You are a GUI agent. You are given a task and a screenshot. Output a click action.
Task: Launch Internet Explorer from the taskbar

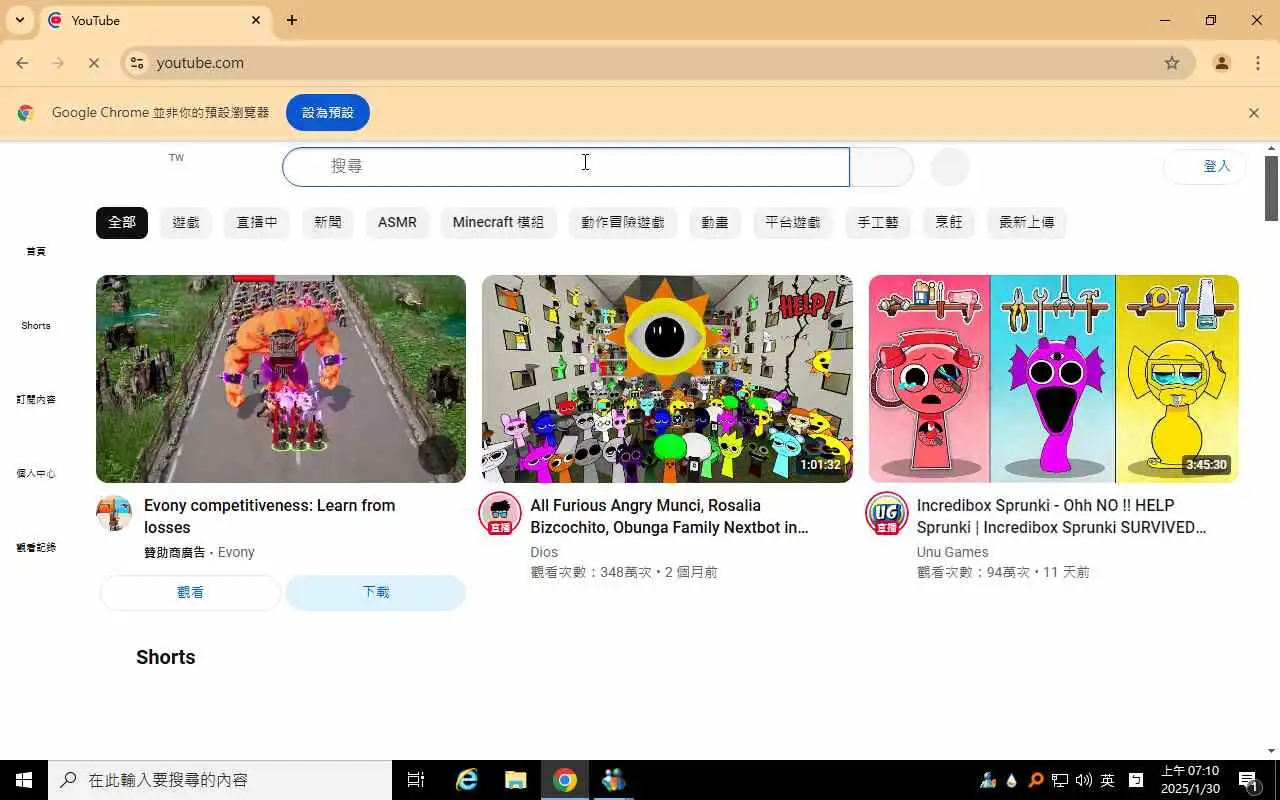467,780
